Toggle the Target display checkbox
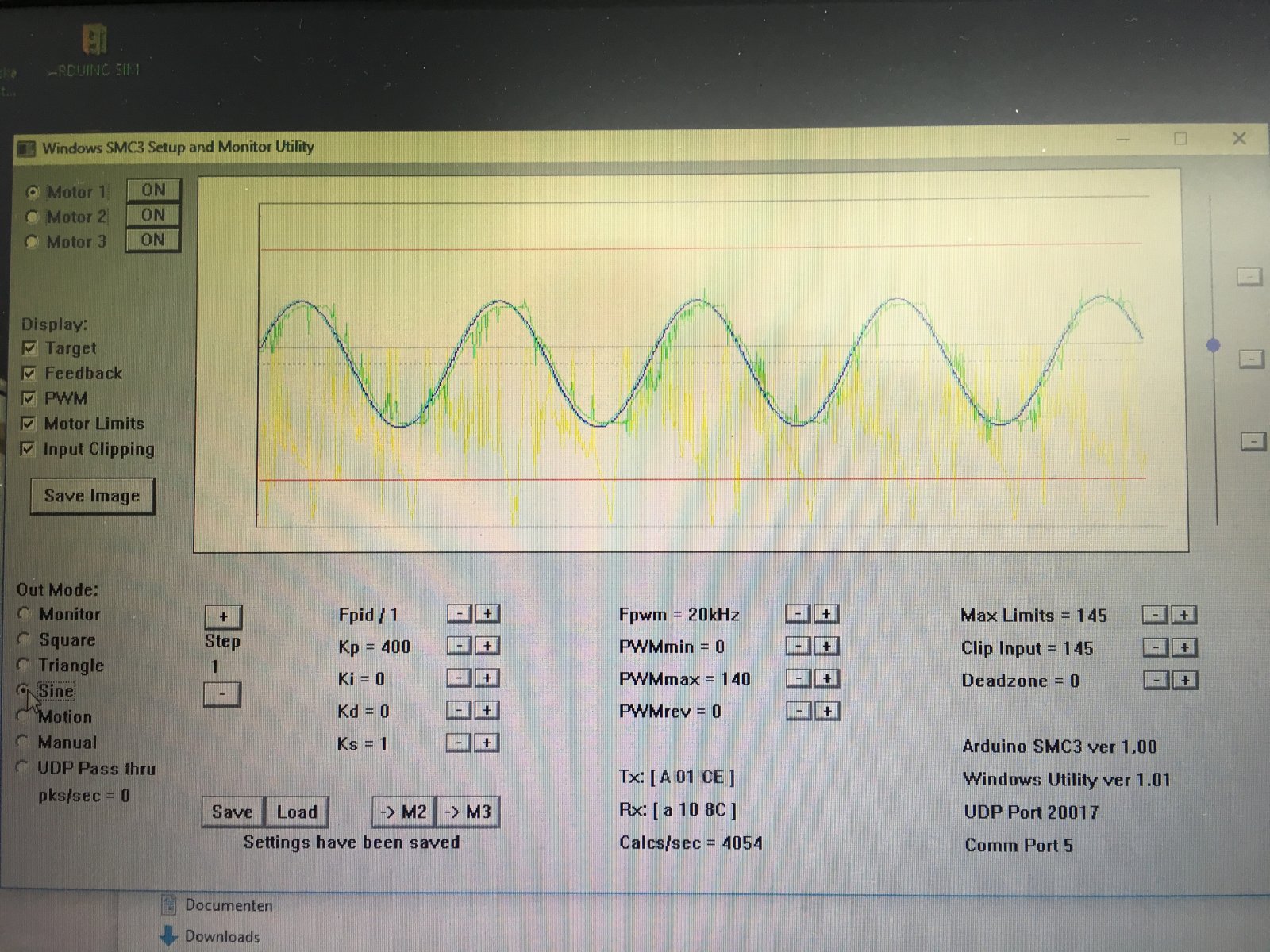1270x952 pixels. [x=30, y=348]
